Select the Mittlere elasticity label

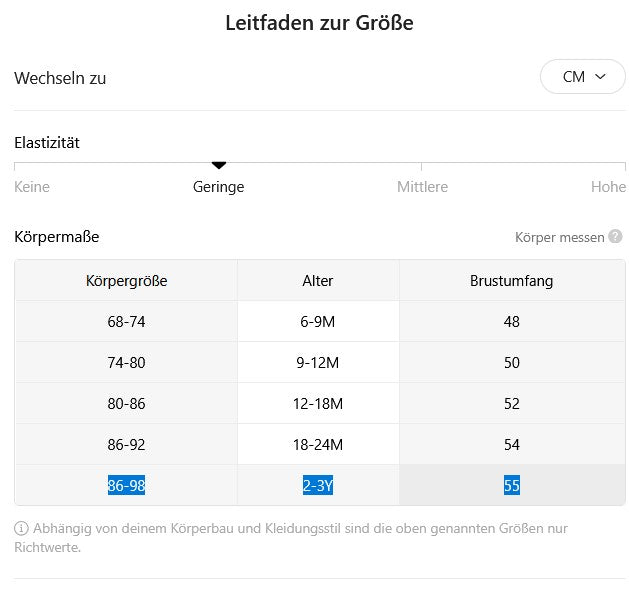click(422, 187)
